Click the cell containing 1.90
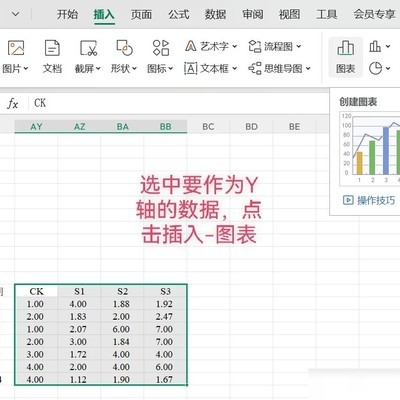The width and height of the screenshot is (400, 400). point(122,379)
